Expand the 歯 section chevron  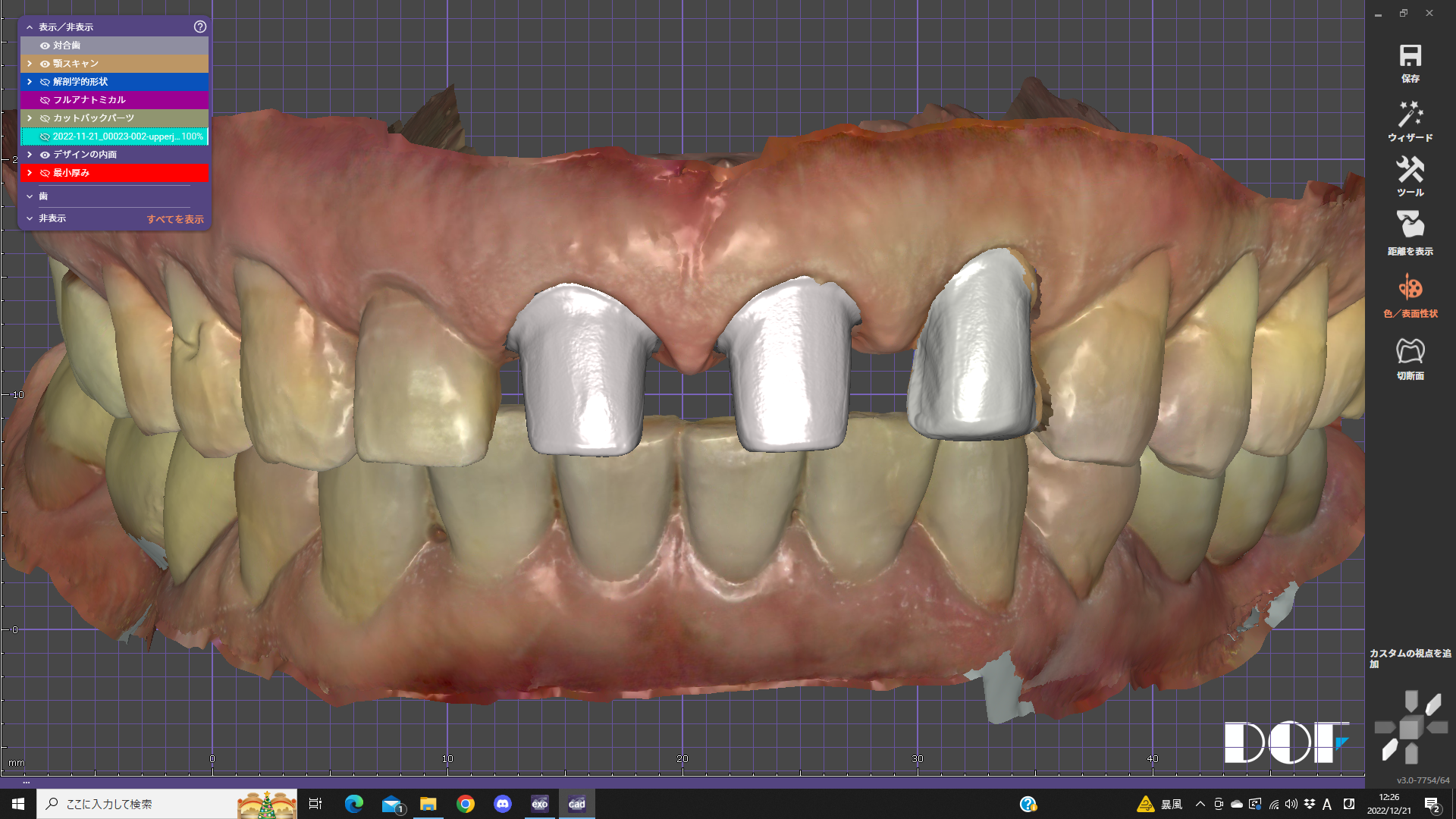[x=30, y=196]
